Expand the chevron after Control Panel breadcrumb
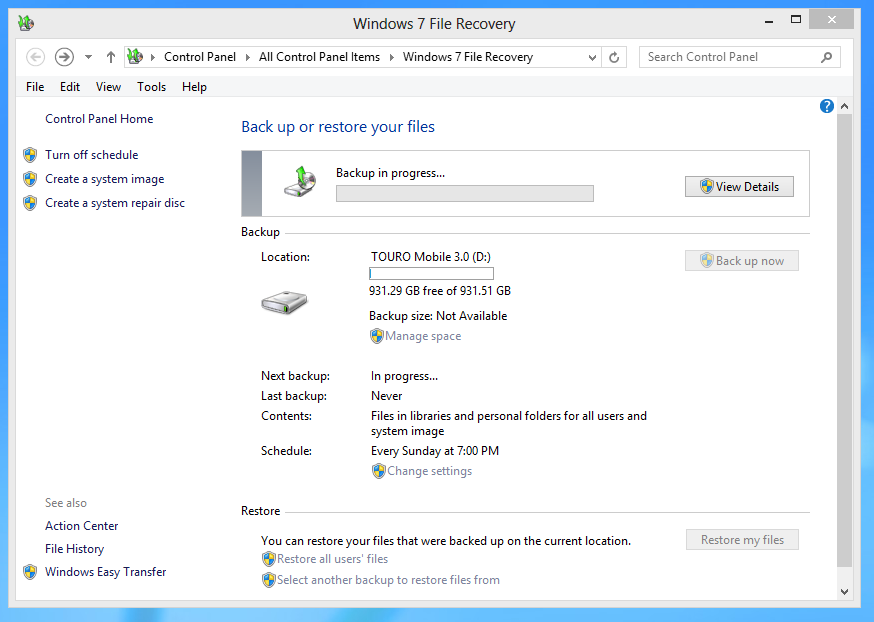This screenshot has width=874, height=622. click(x=247, y=57)
